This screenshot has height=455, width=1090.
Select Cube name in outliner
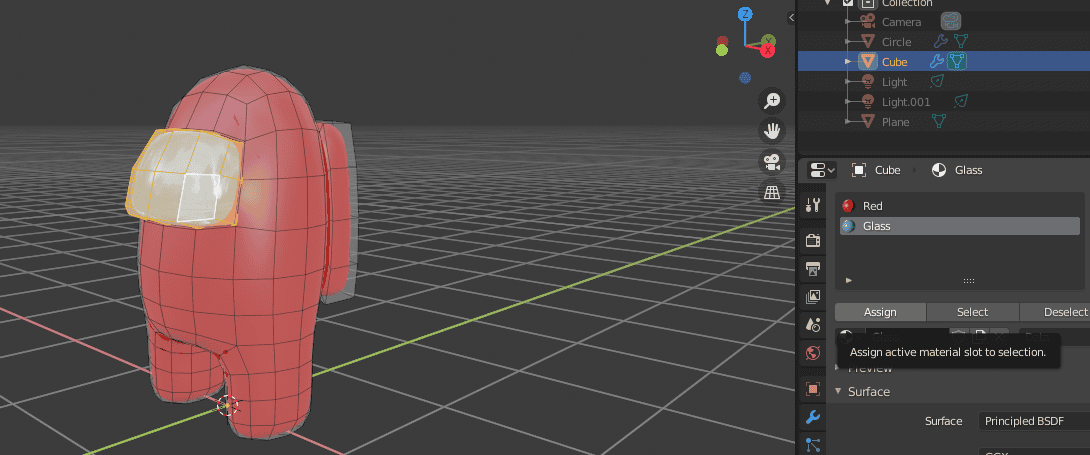895,62
